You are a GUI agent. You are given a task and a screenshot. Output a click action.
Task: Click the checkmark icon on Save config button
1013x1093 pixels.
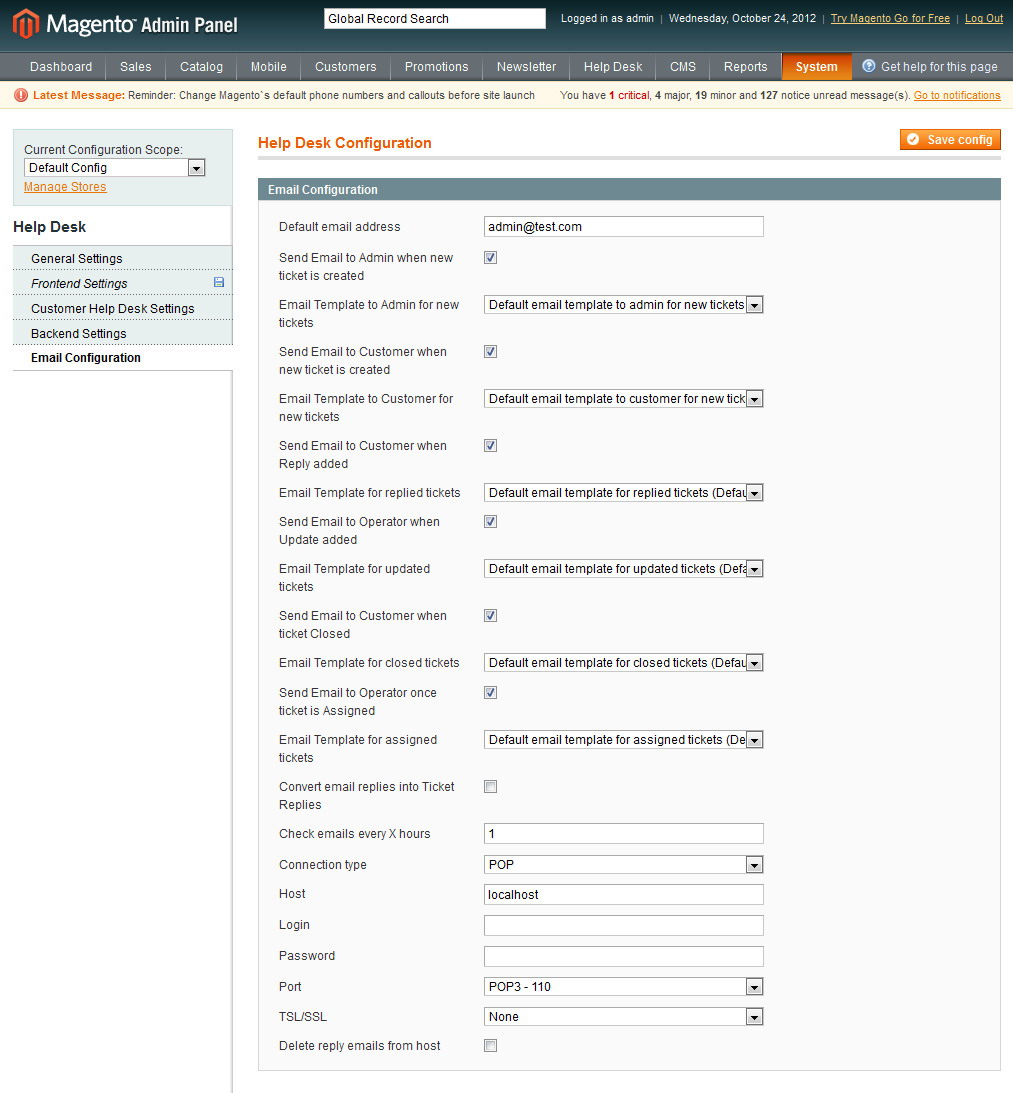click(x=913, y=140)
